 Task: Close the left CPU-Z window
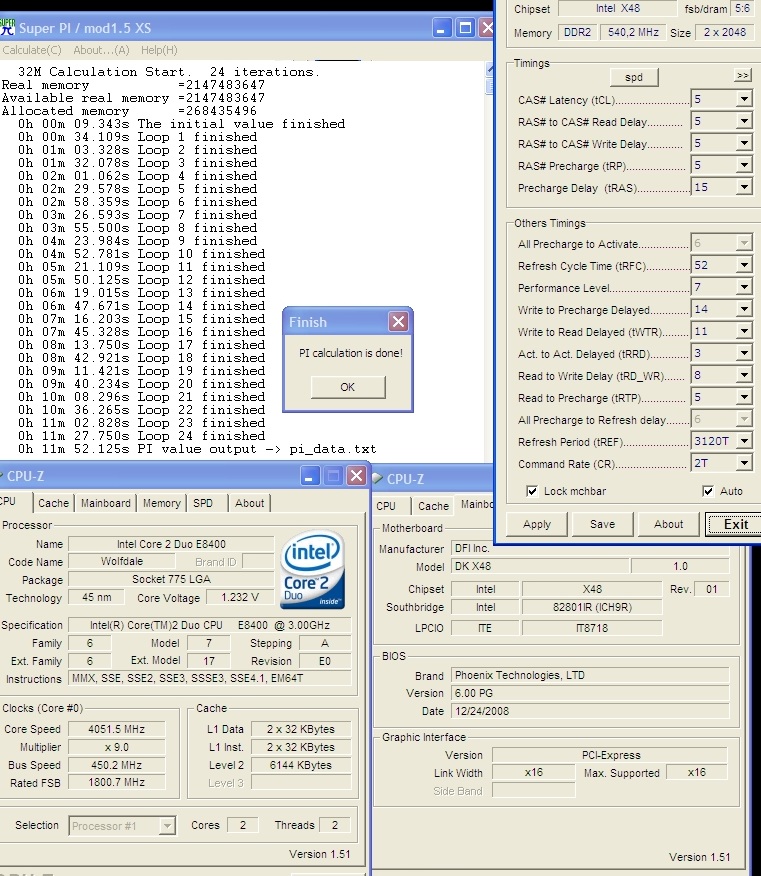tap(357, 476)
